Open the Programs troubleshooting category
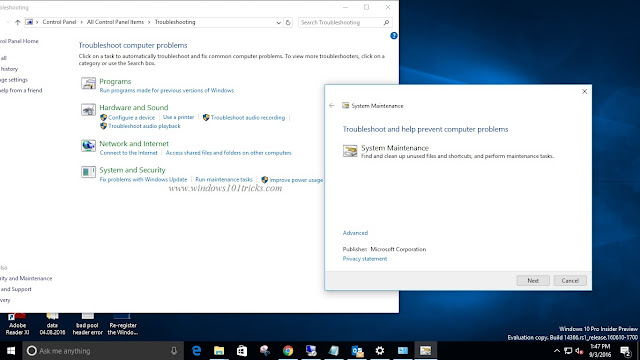640x360 pixels. pos(115,81)
